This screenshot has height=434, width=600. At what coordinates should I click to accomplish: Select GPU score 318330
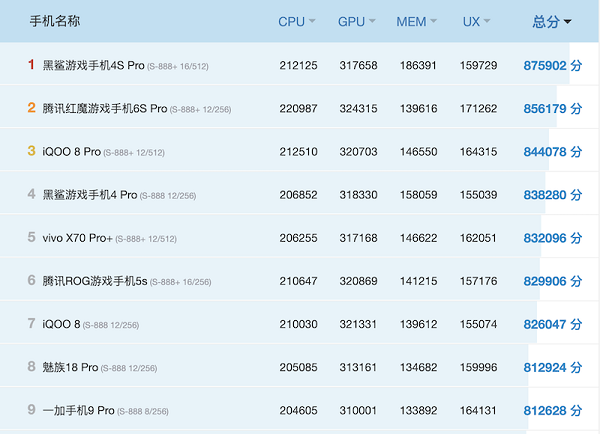click(359, 195)
